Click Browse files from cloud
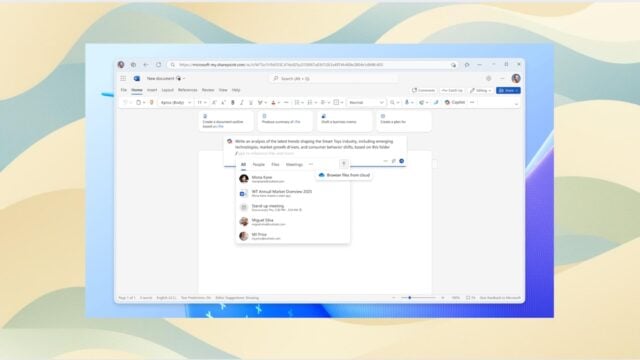 click(344, 175)
